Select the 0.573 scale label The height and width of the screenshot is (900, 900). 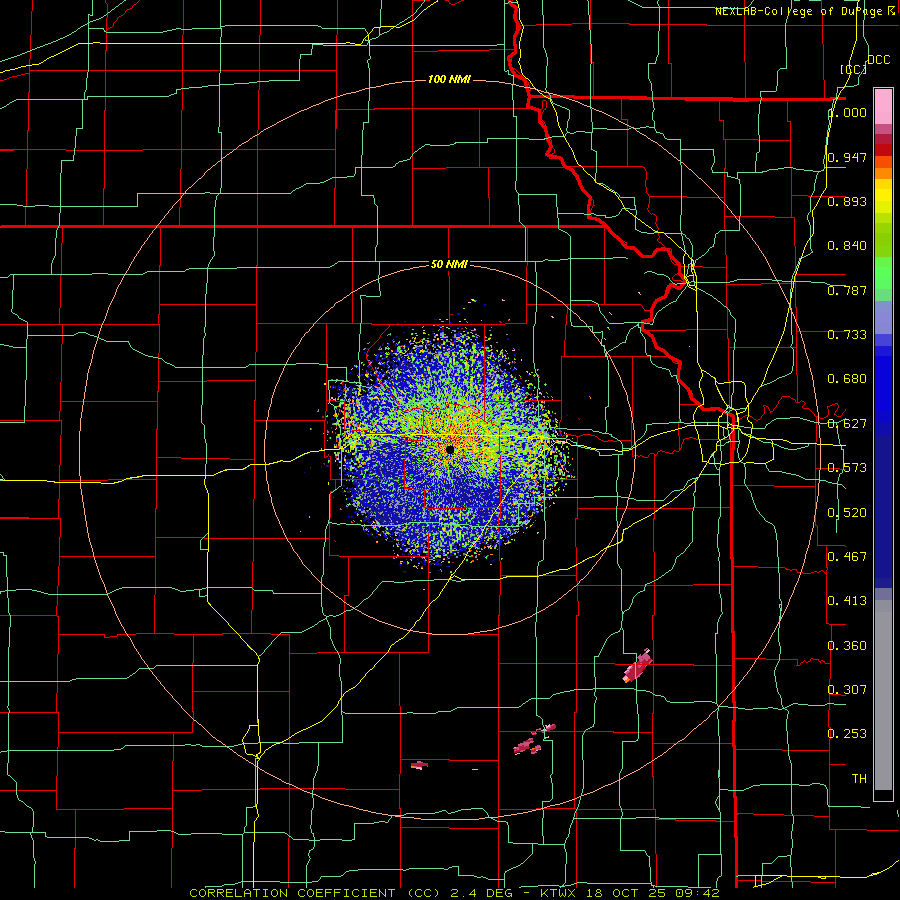point(847,468)
